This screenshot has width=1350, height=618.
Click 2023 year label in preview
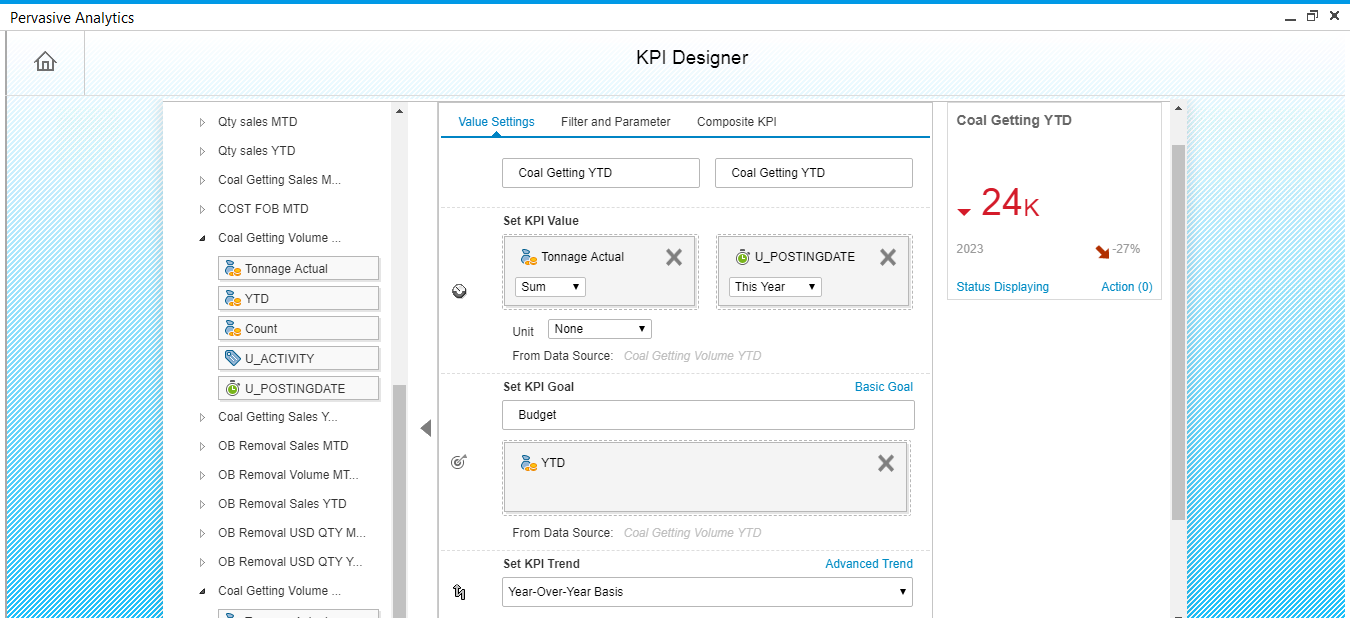pos(970,249)
